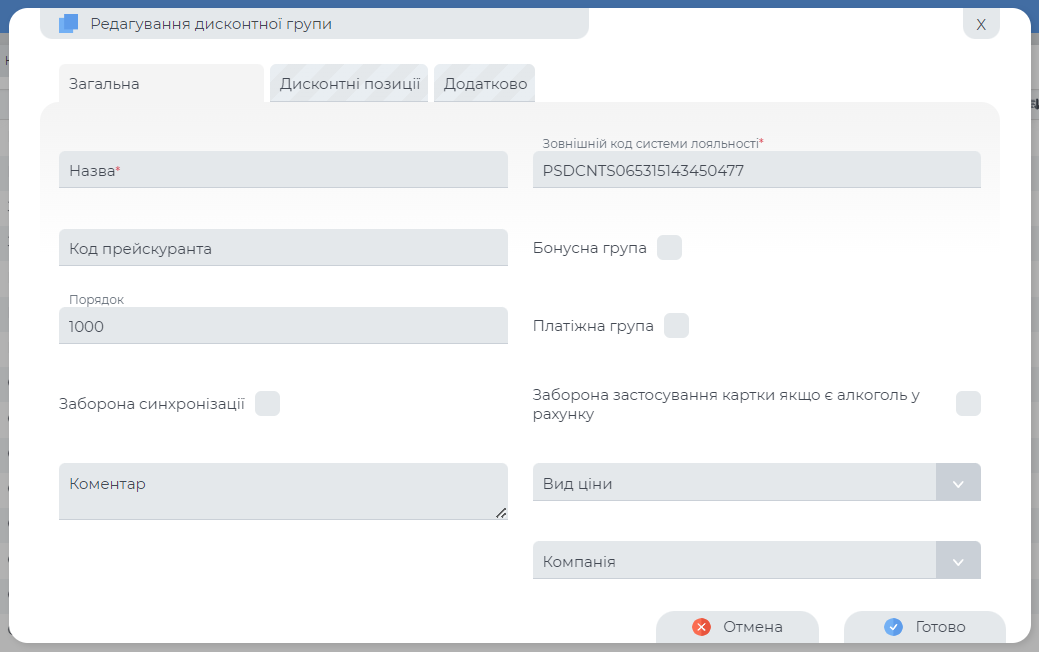This screenshot has height=652, width=1039.
Task: Click inside the Вид ціни combo box
Action: 734,483
